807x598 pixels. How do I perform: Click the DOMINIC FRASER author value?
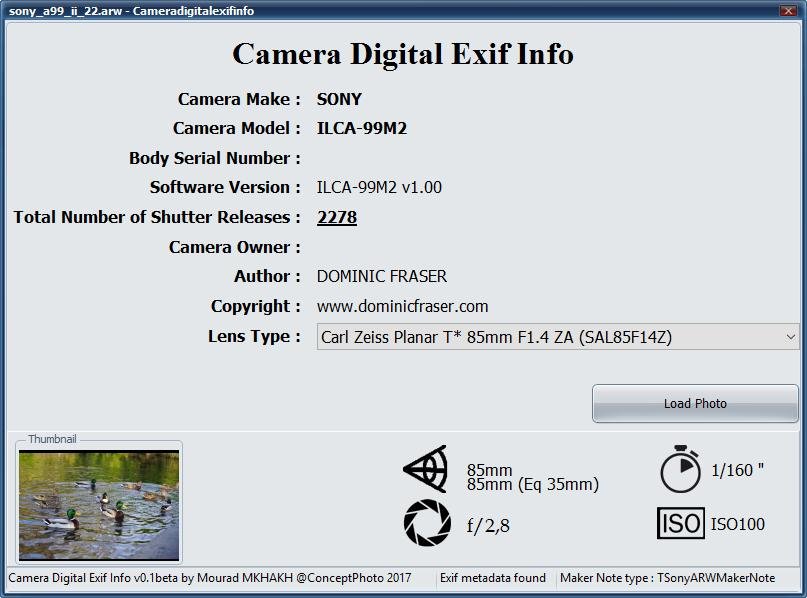tap(382, 276)
